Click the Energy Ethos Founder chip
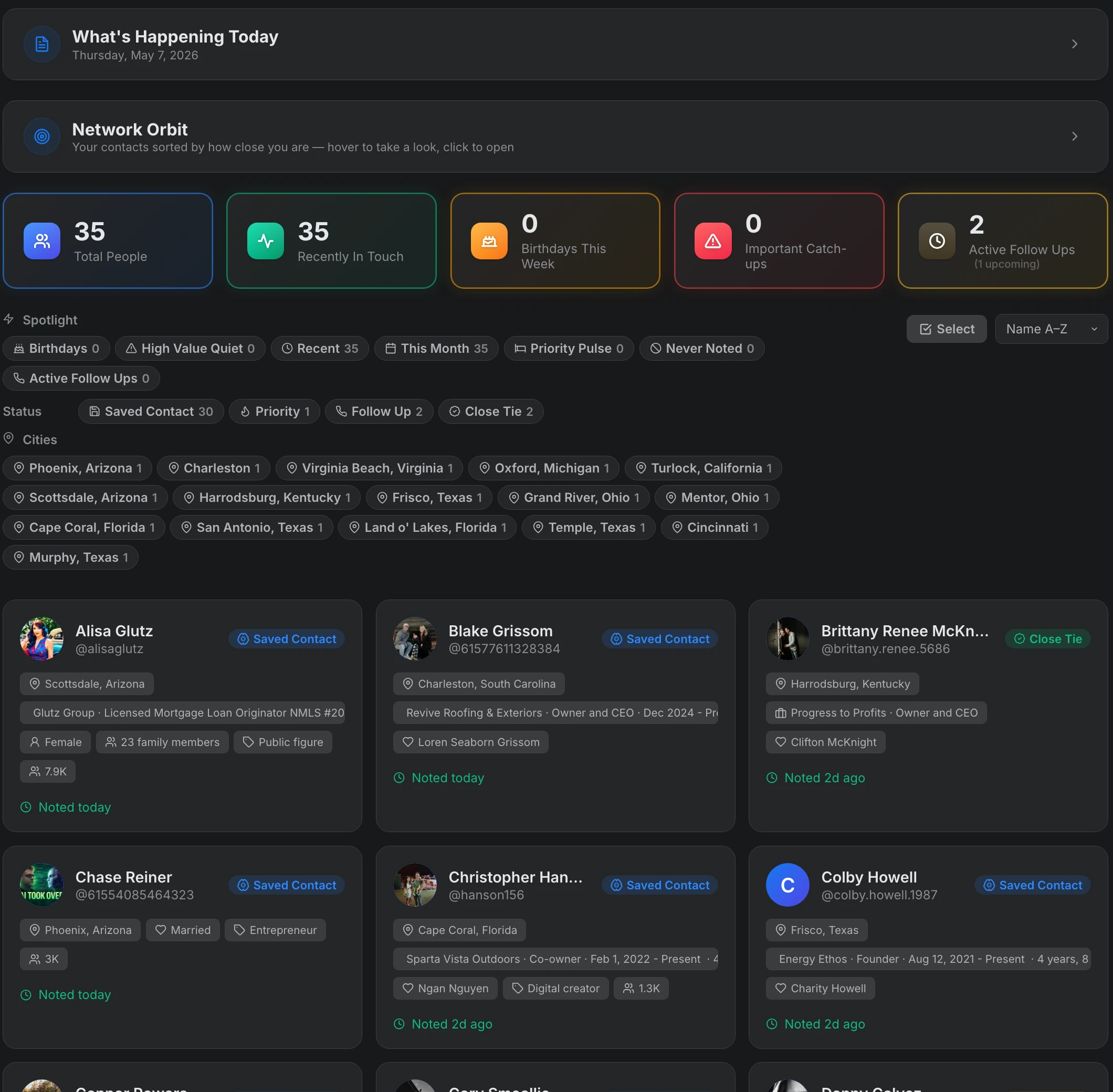This screenshot has height=1092, width=1113. pyautogui.click(x=928, y=959)
